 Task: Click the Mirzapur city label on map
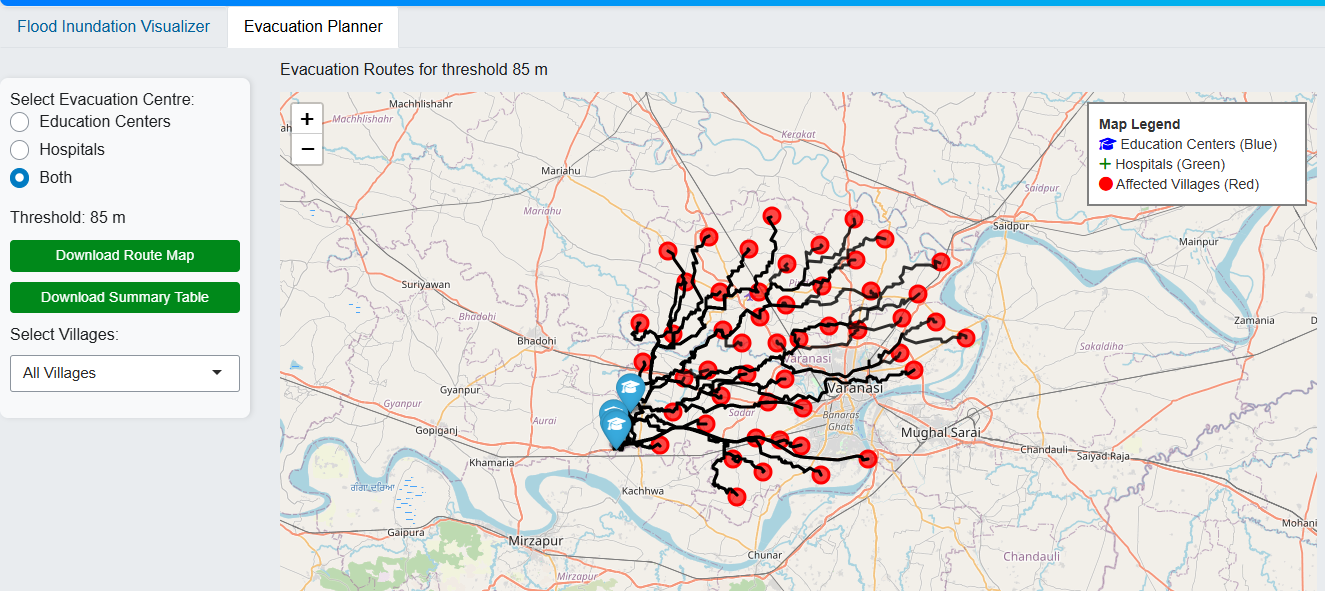tap(535, 540)
